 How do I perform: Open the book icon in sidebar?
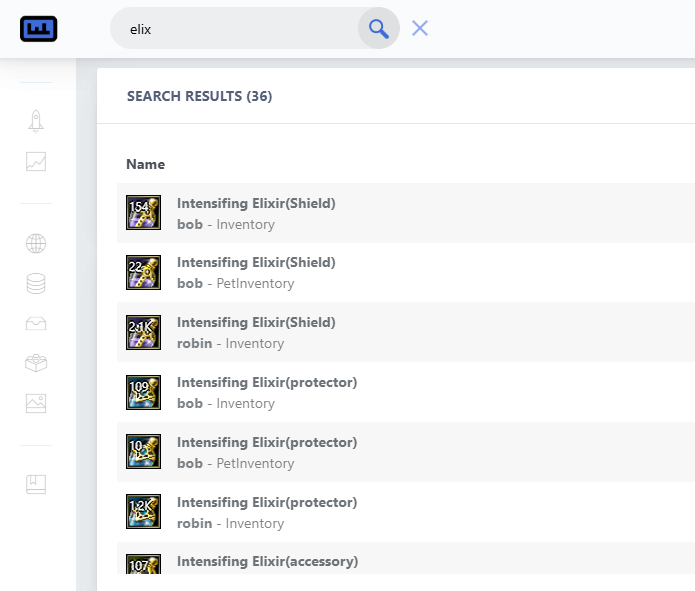tap(36, 484)
